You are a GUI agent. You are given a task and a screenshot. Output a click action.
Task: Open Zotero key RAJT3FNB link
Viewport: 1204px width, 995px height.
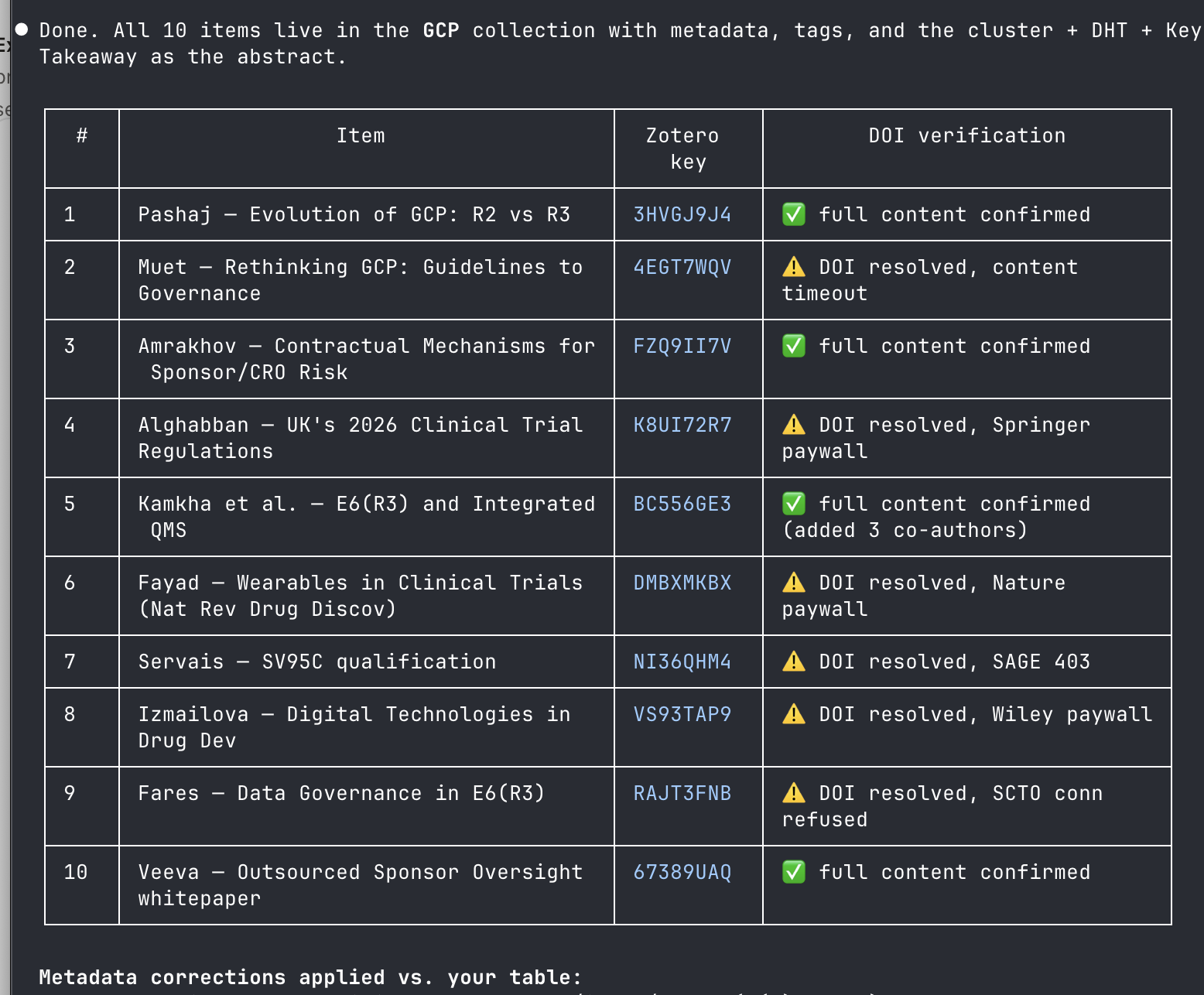click(x=682, y=793)
